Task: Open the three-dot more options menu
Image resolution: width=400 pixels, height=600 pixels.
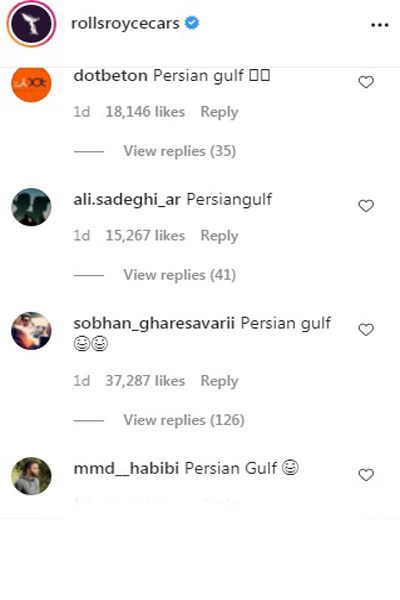Action: coord(380,25)
